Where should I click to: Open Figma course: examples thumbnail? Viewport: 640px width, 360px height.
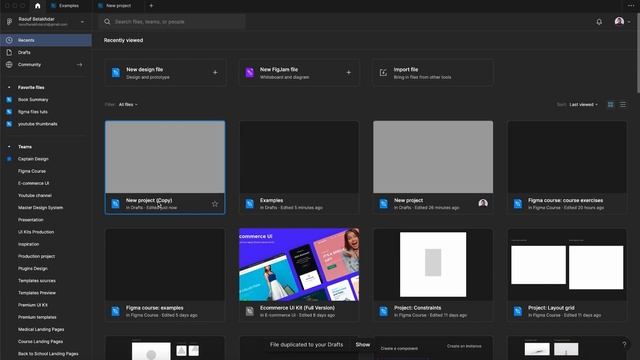click(x=165, y=264)
